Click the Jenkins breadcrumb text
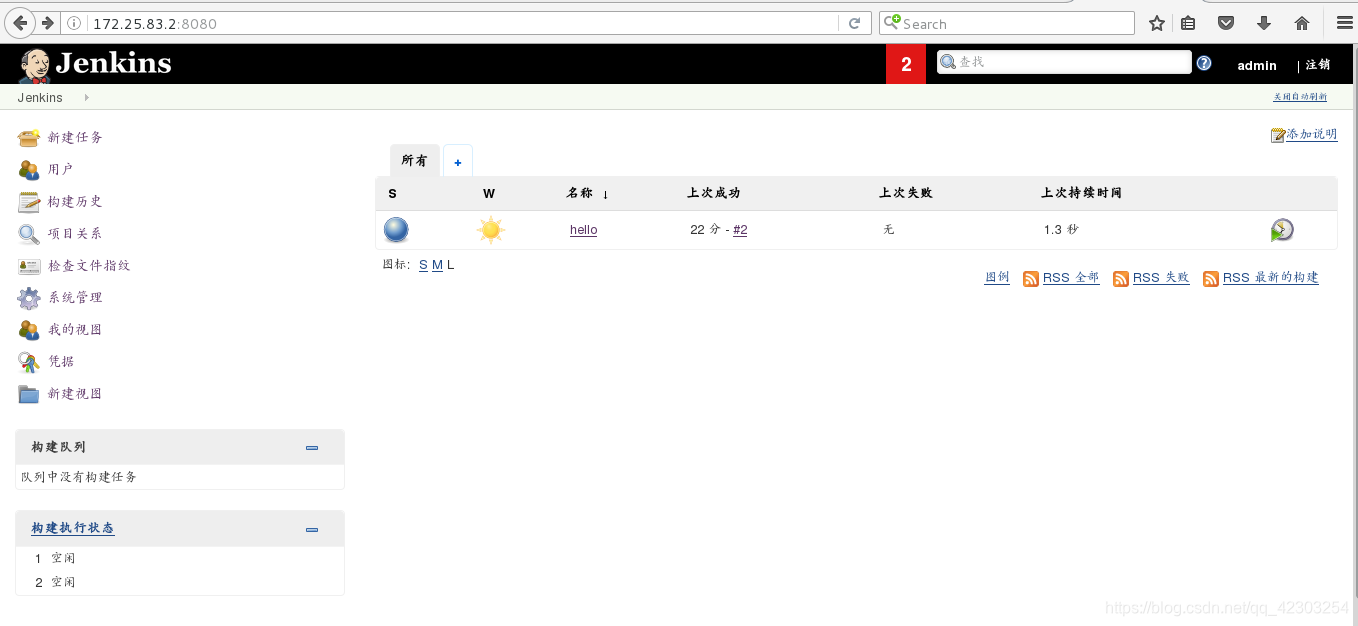Viewport: 1358px width, 626px height. 40,97
